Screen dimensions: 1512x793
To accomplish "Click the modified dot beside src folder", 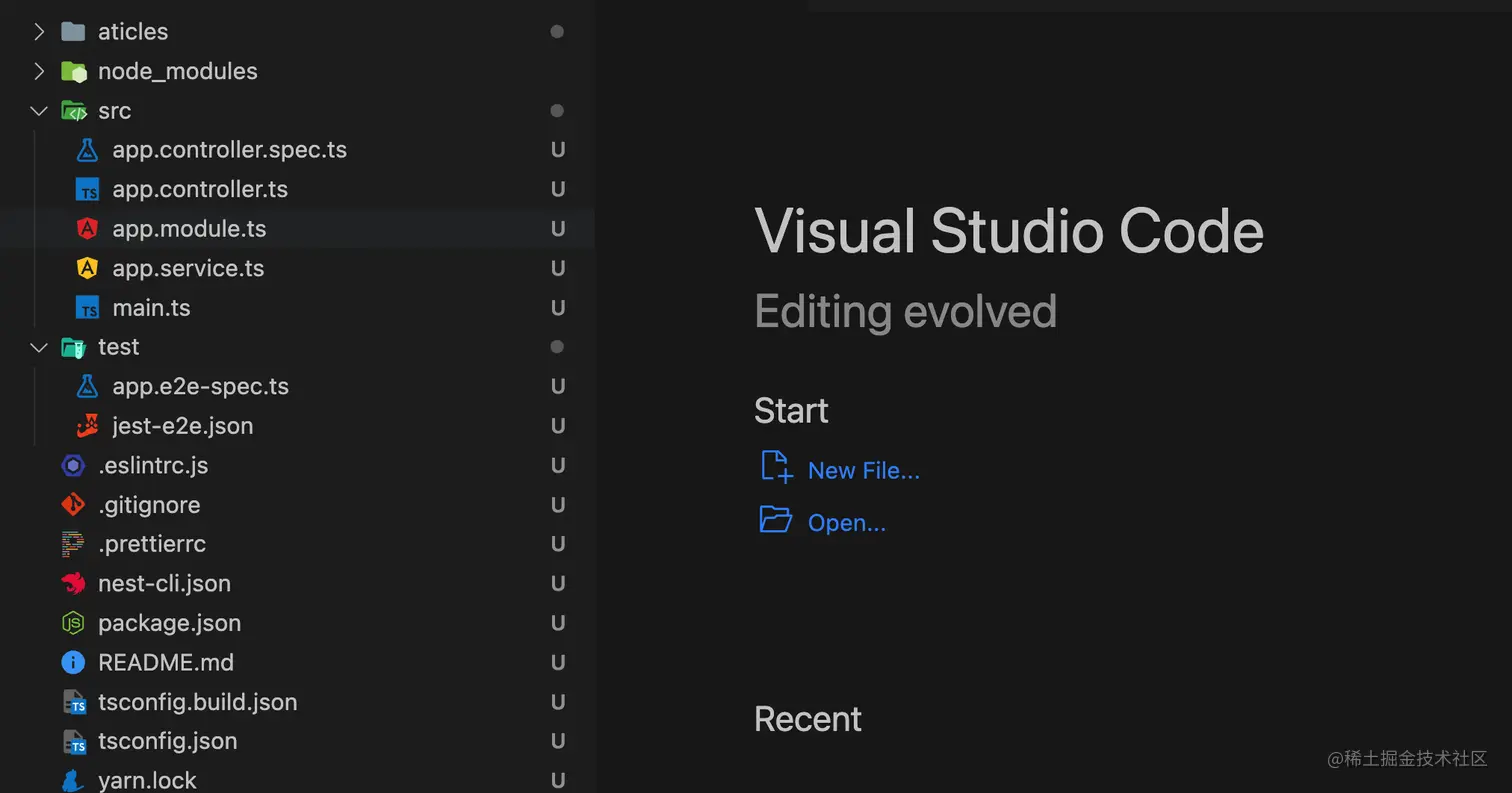I will [557, 111].
